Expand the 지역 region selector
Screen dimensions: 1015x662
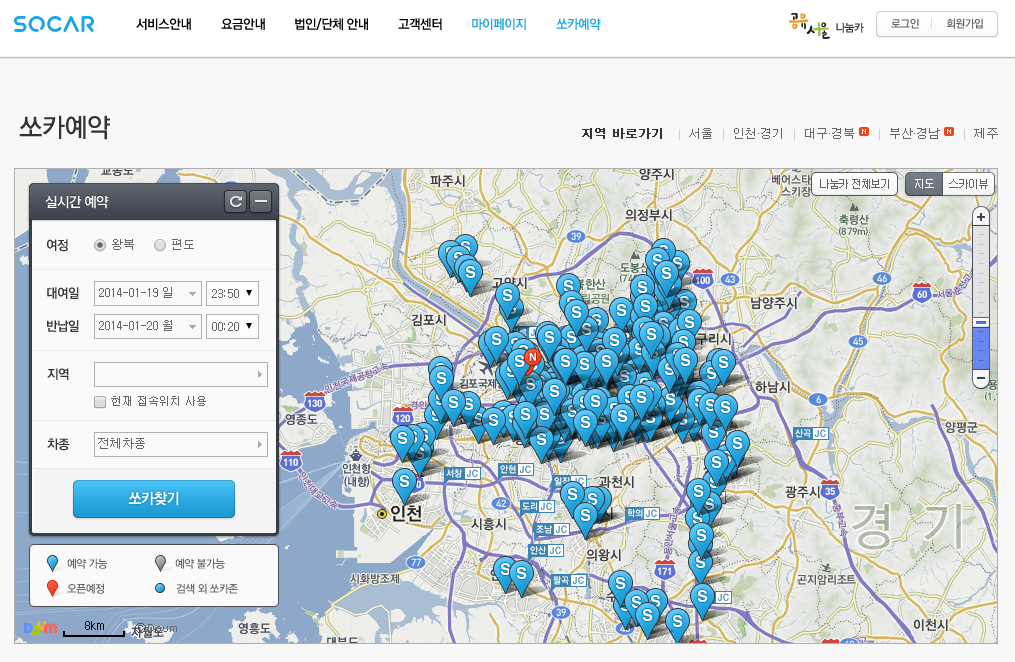pos(181,374)
